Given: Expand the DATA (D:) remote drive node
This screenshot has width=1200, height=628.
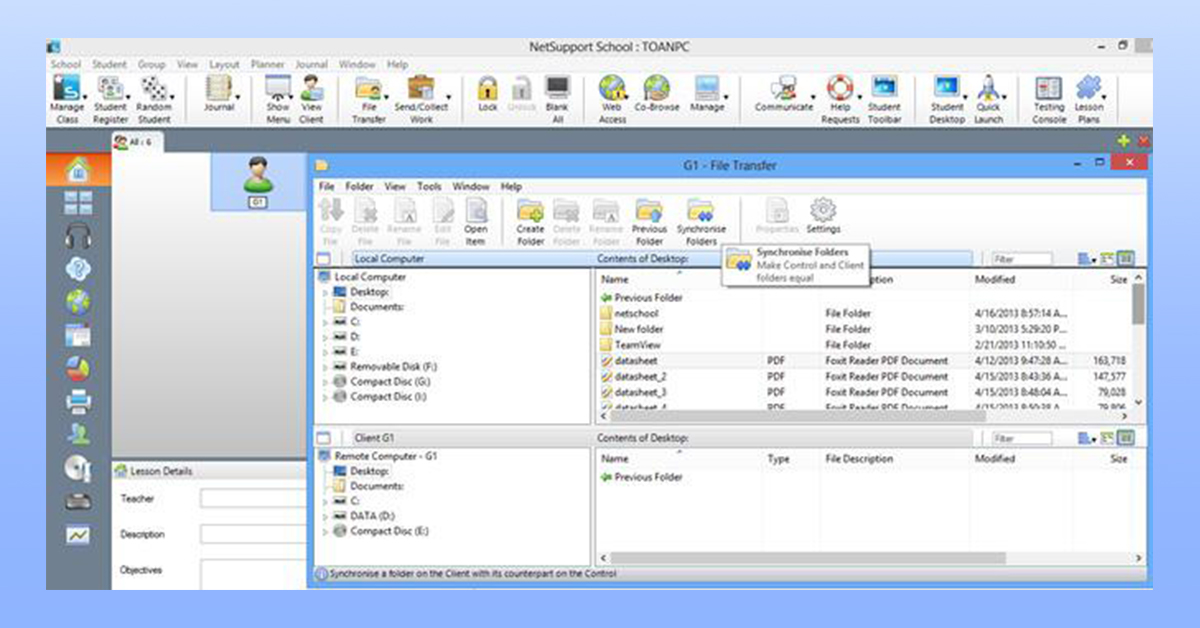Looking at the screenshot, I should pyautogui.click(x=324, y=516).
